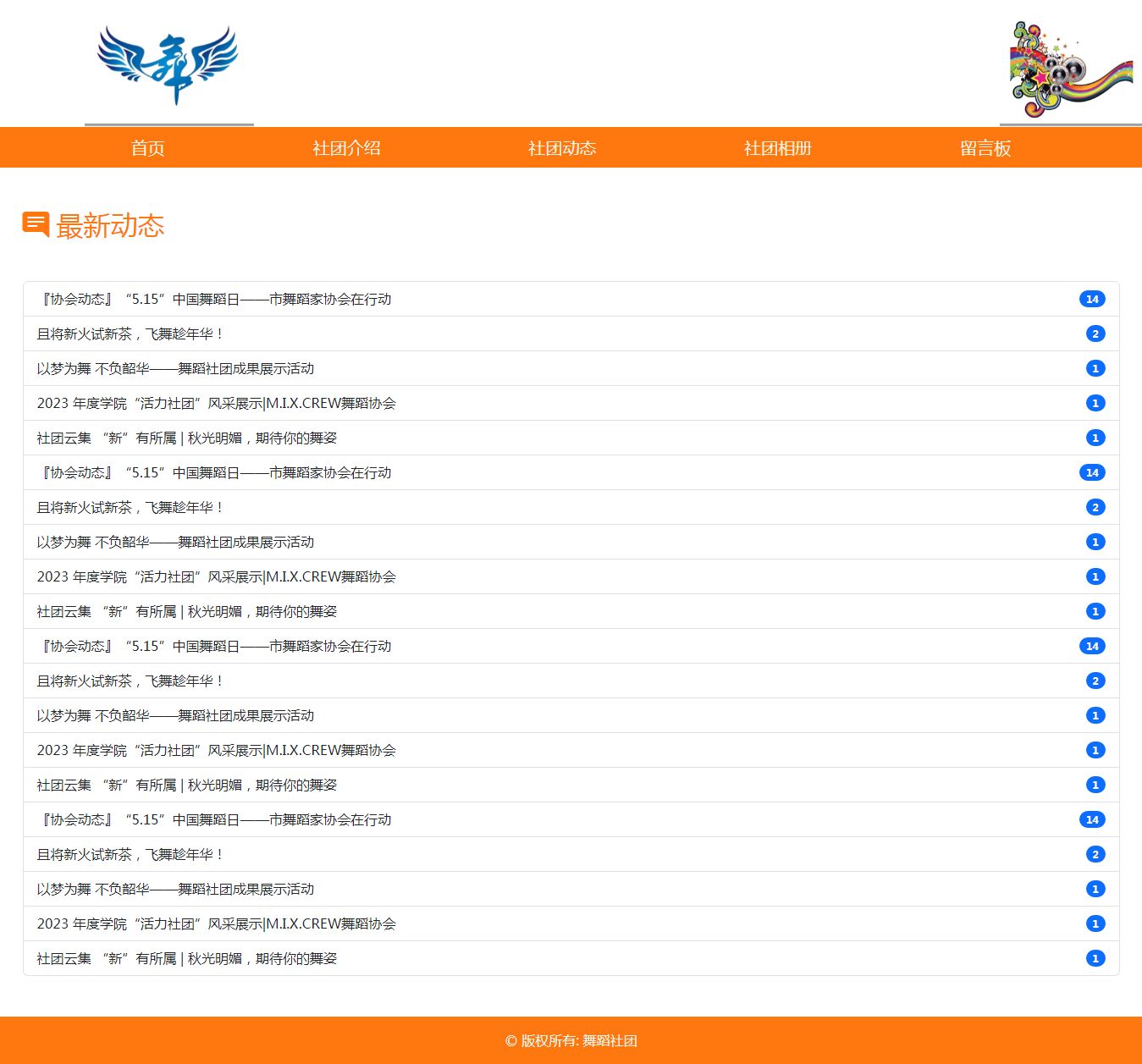Click the 1 badge in the last 以梦为舞 row
This screenshot has width=1142, height=1064.
pos(1095,889)
